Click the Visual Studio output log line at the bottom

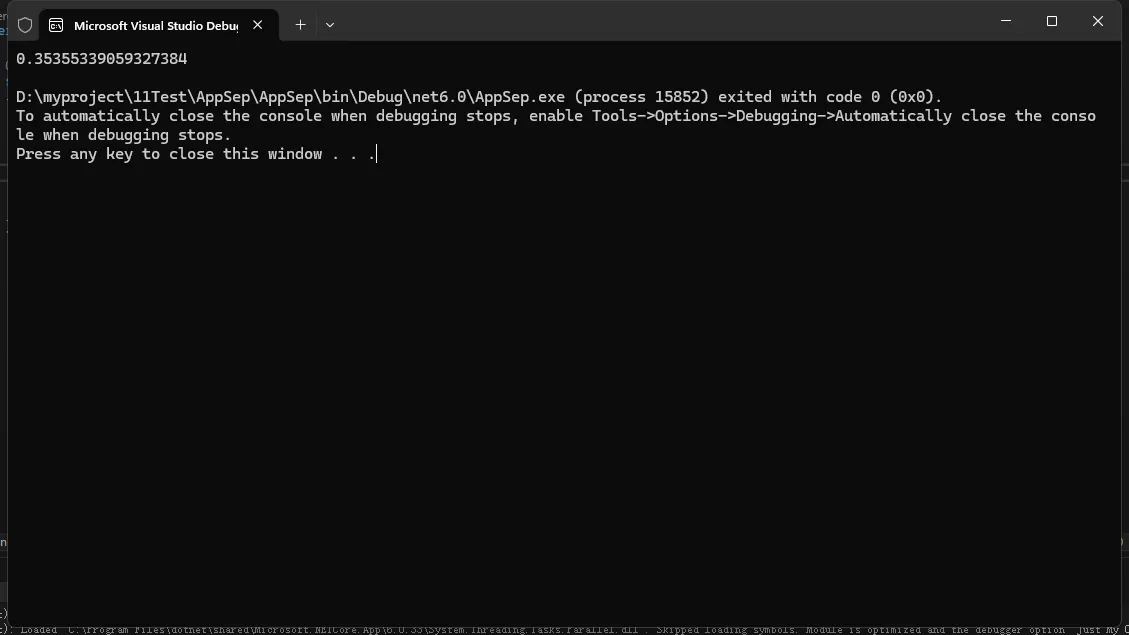pos(560,630)
